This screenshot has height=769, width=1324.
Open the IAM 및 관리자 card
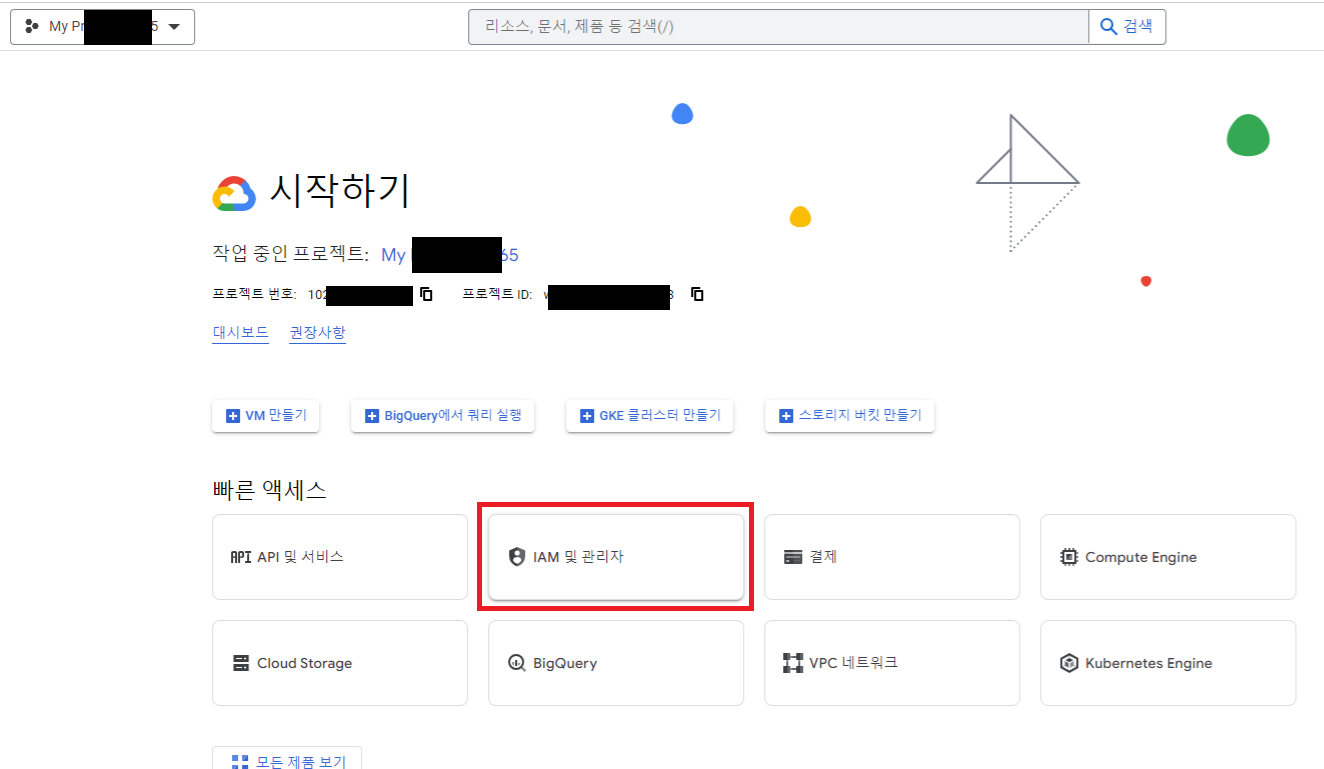pos(616,557)
